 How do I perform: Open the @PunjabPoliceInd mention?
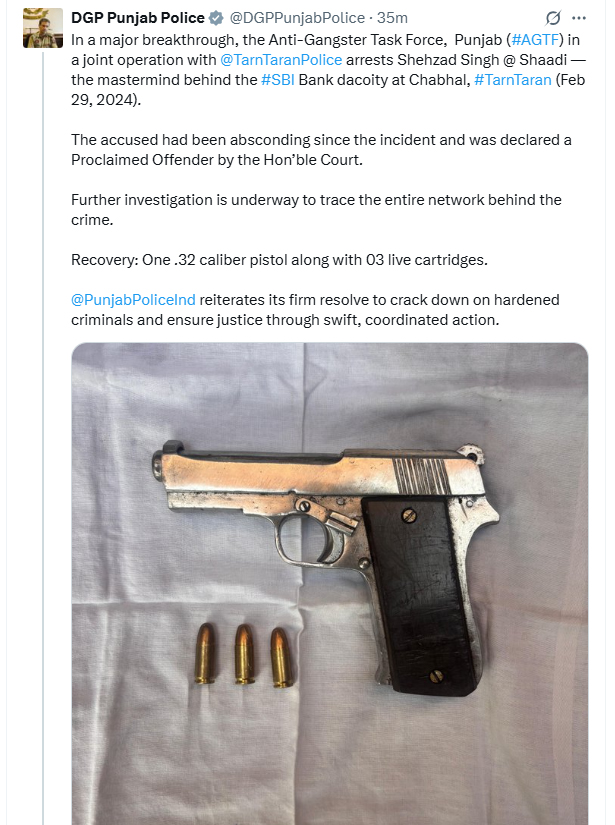[x=134, y=300]
